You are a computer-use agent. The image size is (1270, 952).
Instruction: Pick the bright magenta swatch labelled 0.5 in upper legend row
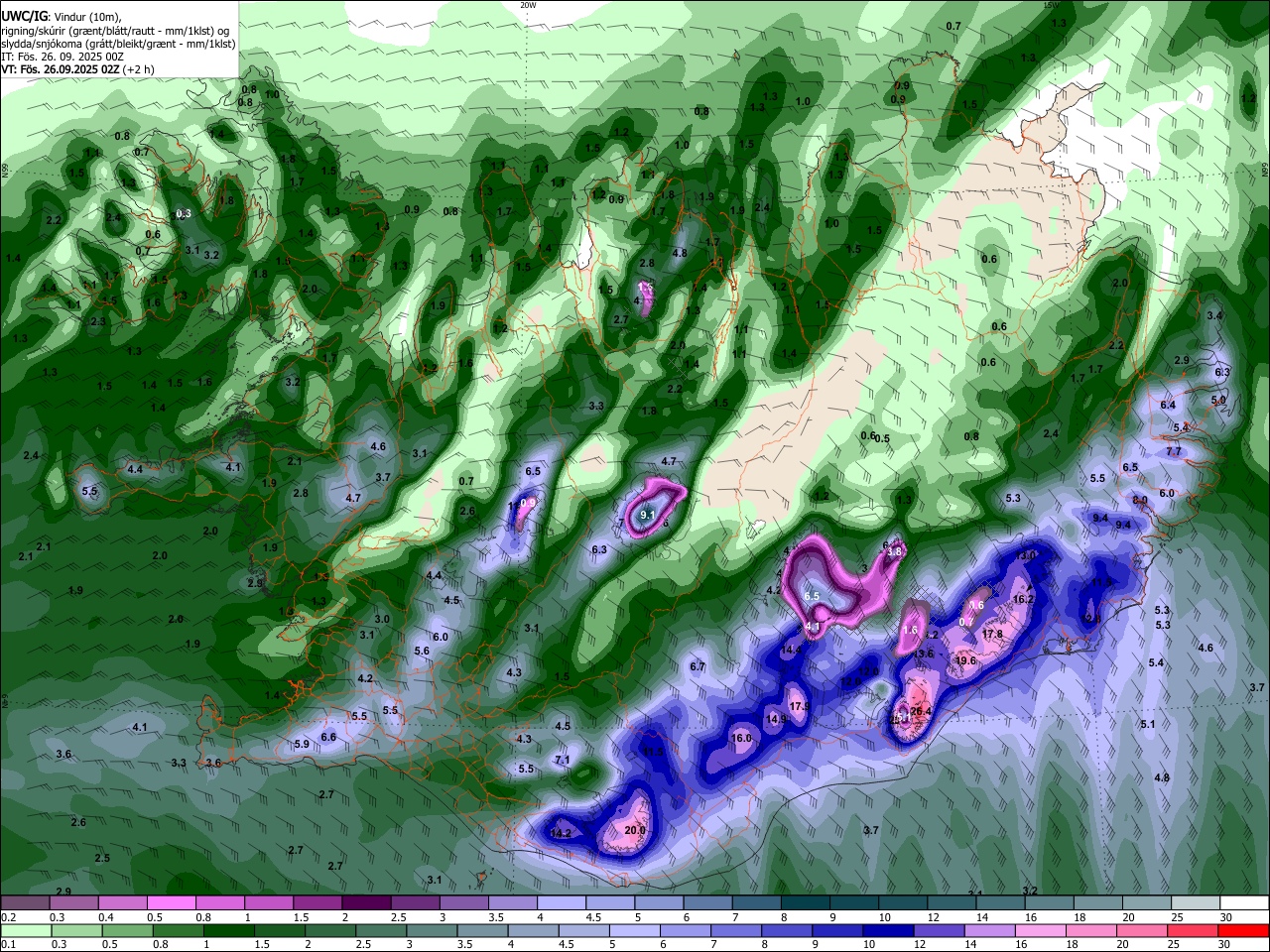[171, 903]
